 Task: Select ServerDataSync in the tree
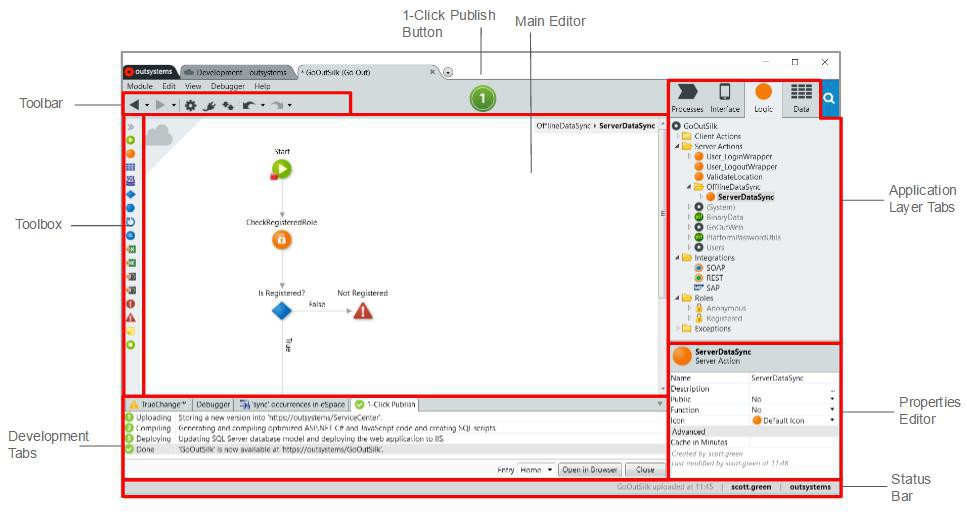coord(746,197)
